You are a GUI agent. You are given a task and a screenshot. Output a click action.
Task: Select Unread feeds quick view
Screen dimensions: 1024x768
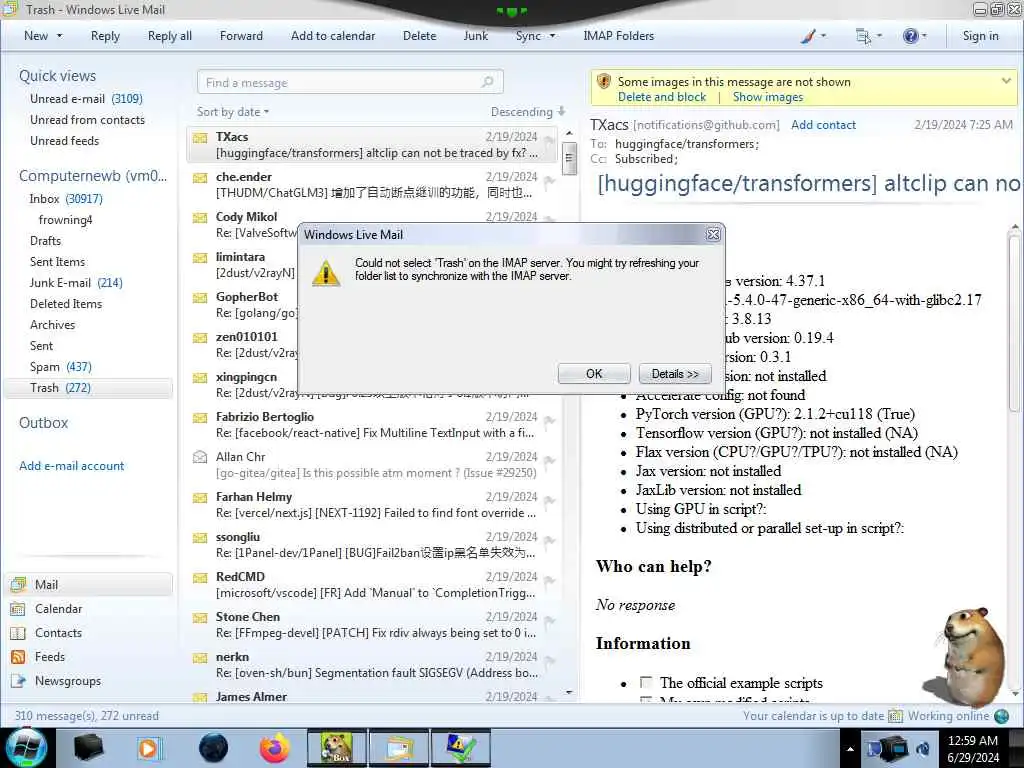coord(65,140)
